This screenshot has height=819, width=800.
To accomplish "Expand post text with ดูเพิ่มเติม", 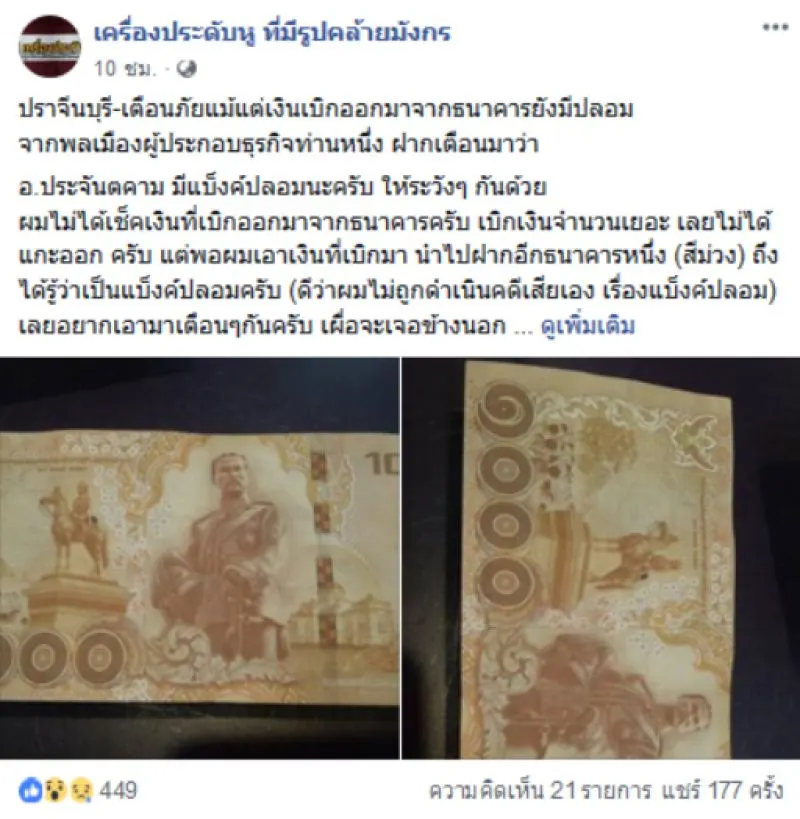I will tap(588, 325).
